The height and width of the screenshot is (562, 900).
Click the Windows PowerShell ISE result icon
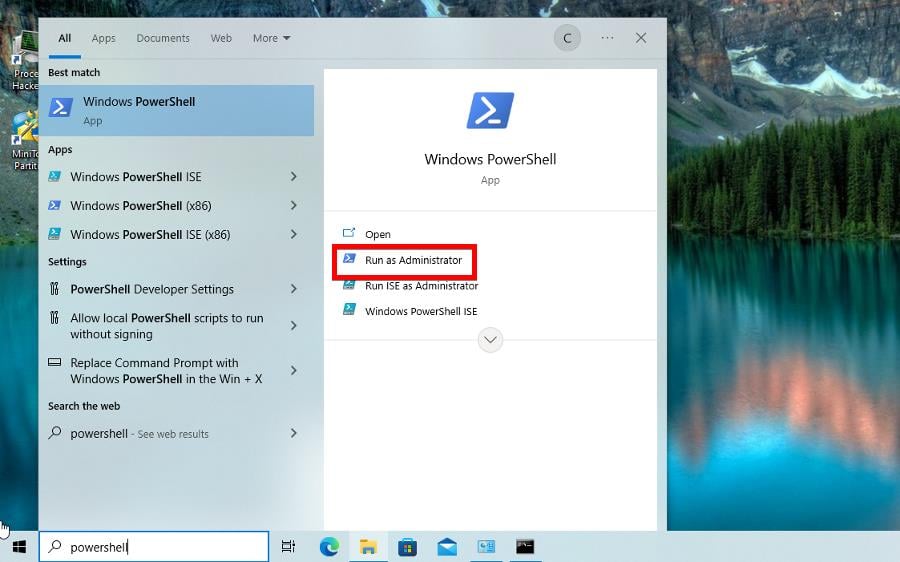point(55,176)
